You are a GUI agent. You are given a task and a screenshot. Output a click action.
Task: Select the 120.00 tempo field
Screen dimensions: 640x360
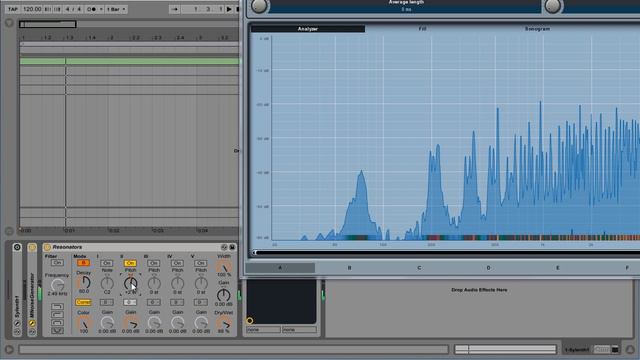tap(32, 9)
